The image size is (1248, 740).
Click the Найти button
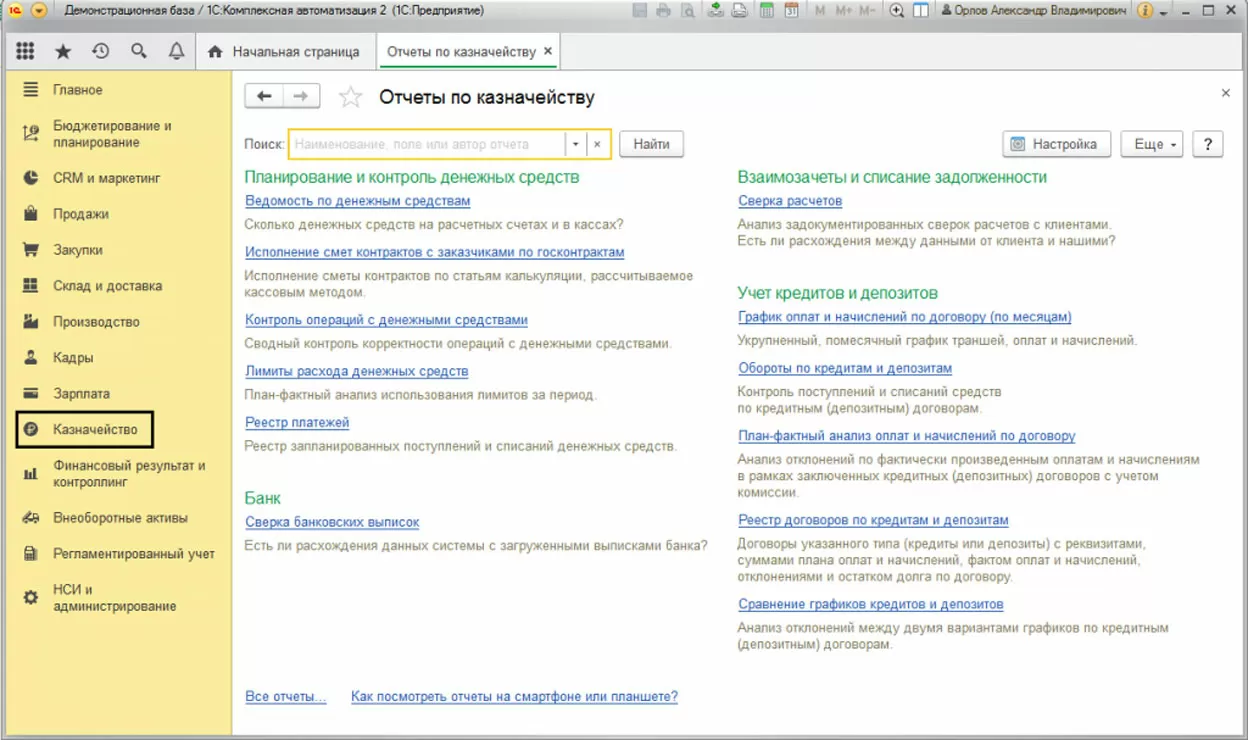tap(651, 144)
